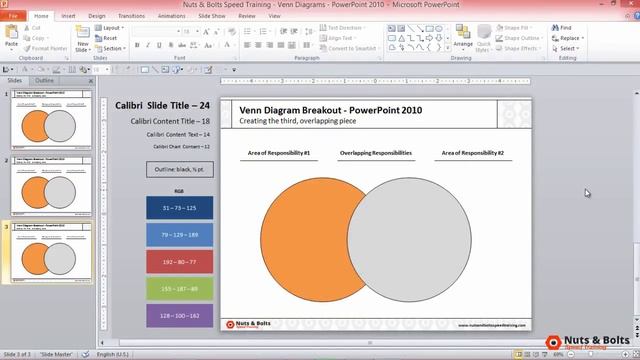640x360 pixels.
Task: Open the Section dropdown
Action: [x=111, y=48]
